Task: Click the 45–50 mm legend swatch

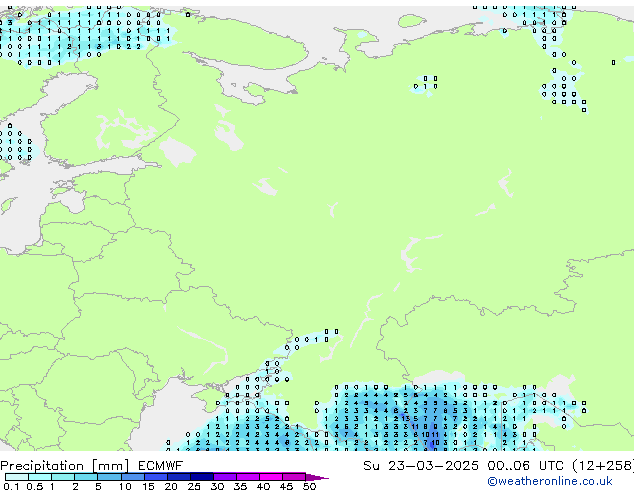Action: point(294,477)
